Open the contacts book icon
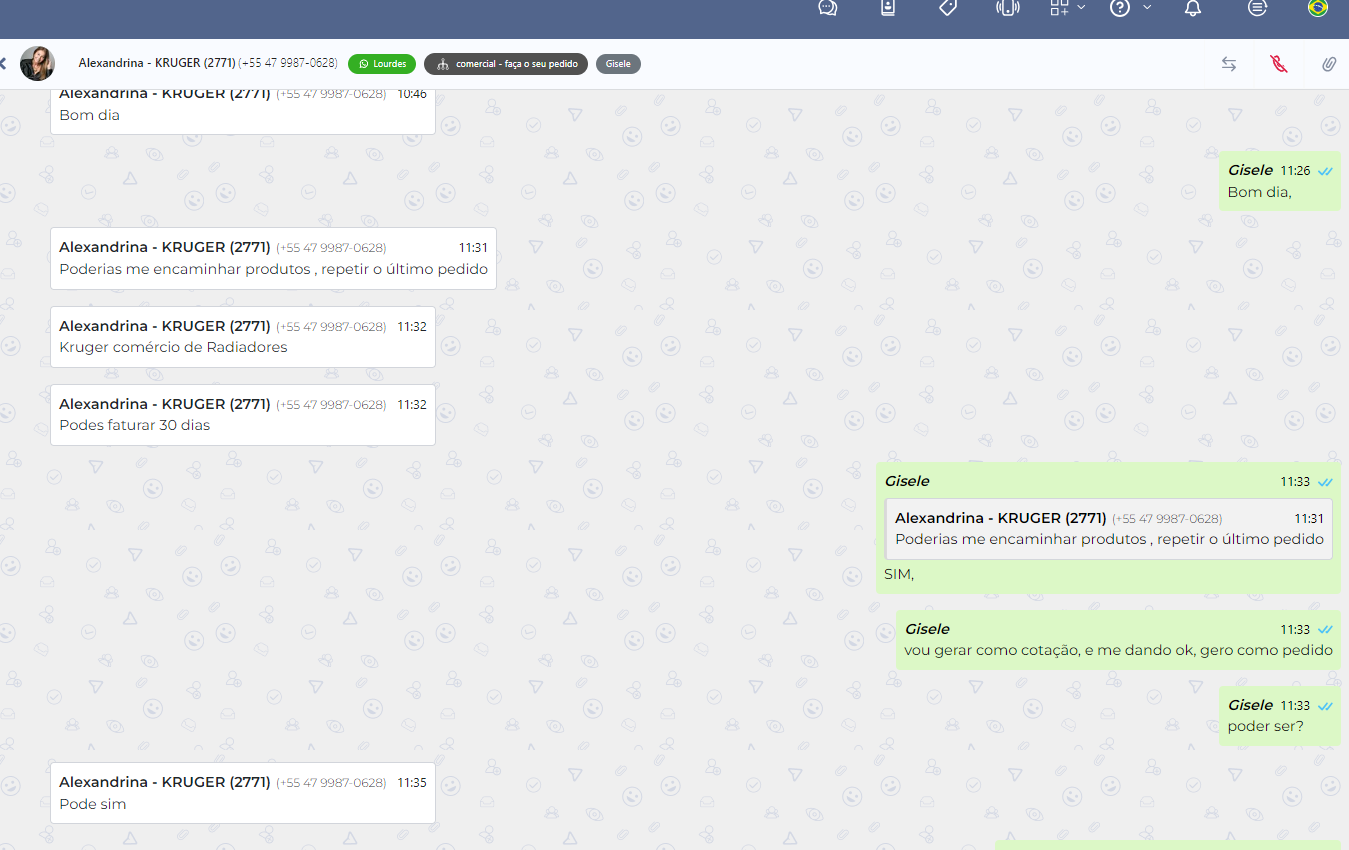1349x850 pixels. [x=887, y=8]
